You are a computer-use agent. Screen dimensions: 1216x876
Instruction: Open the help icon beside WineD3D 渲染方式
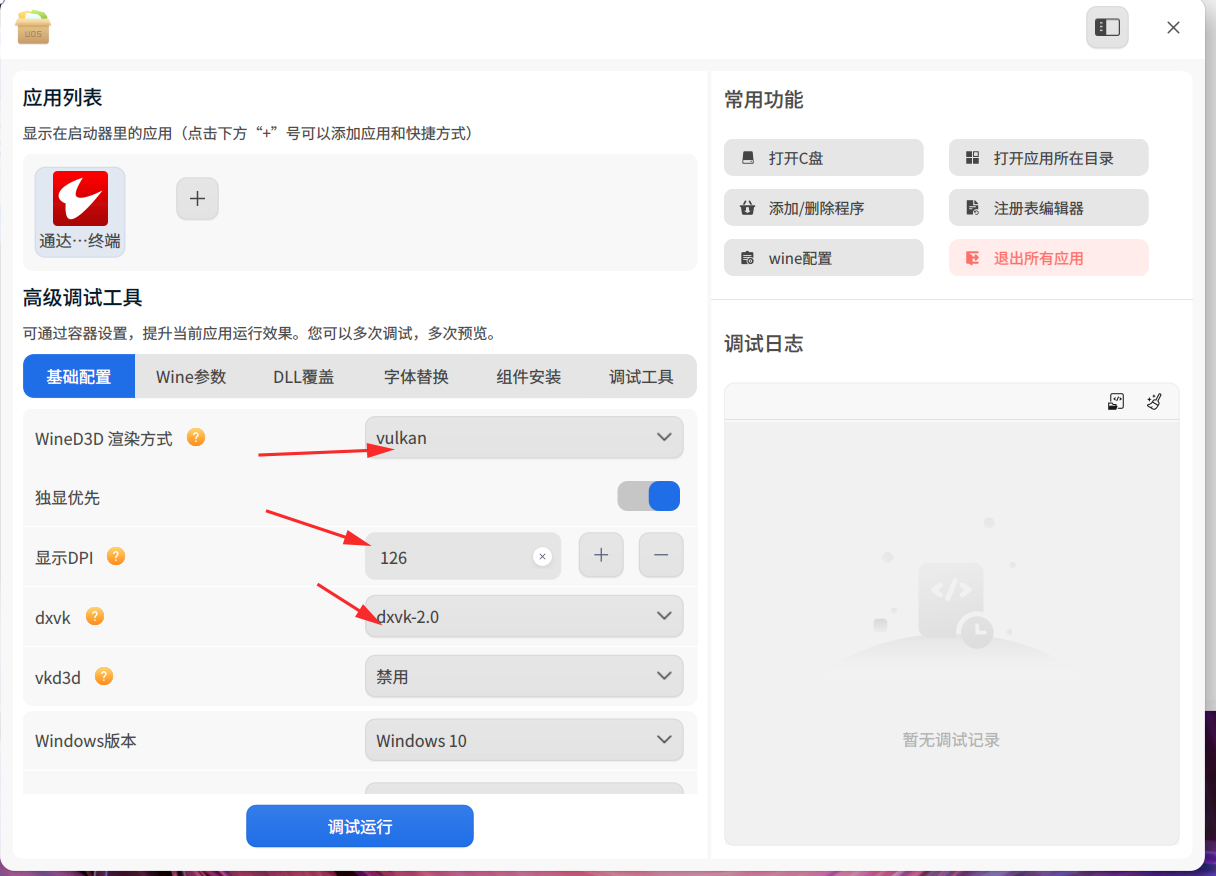(197, 437)
